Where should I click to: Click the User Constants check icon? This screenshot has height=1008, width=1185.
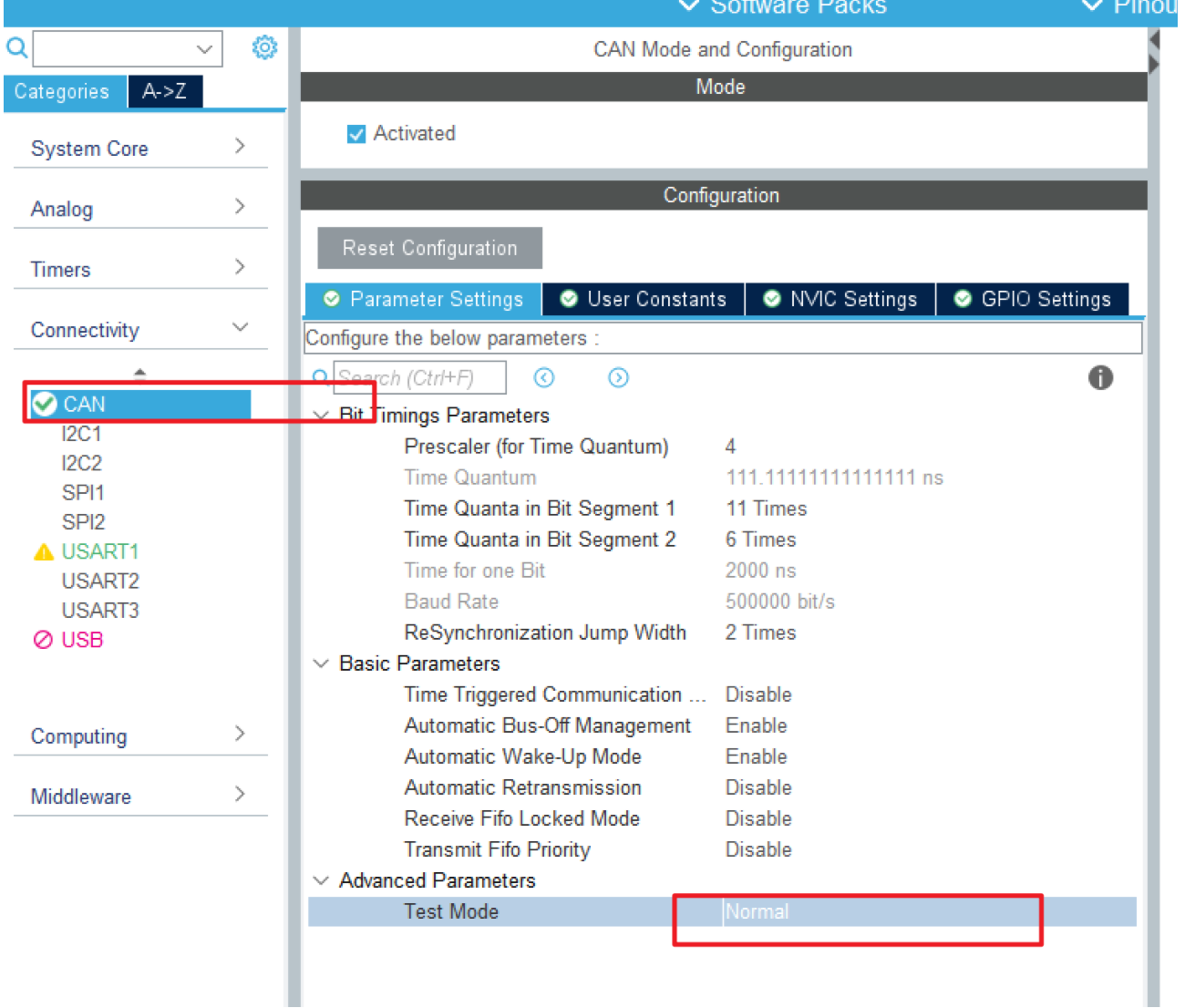click(569, 299)
